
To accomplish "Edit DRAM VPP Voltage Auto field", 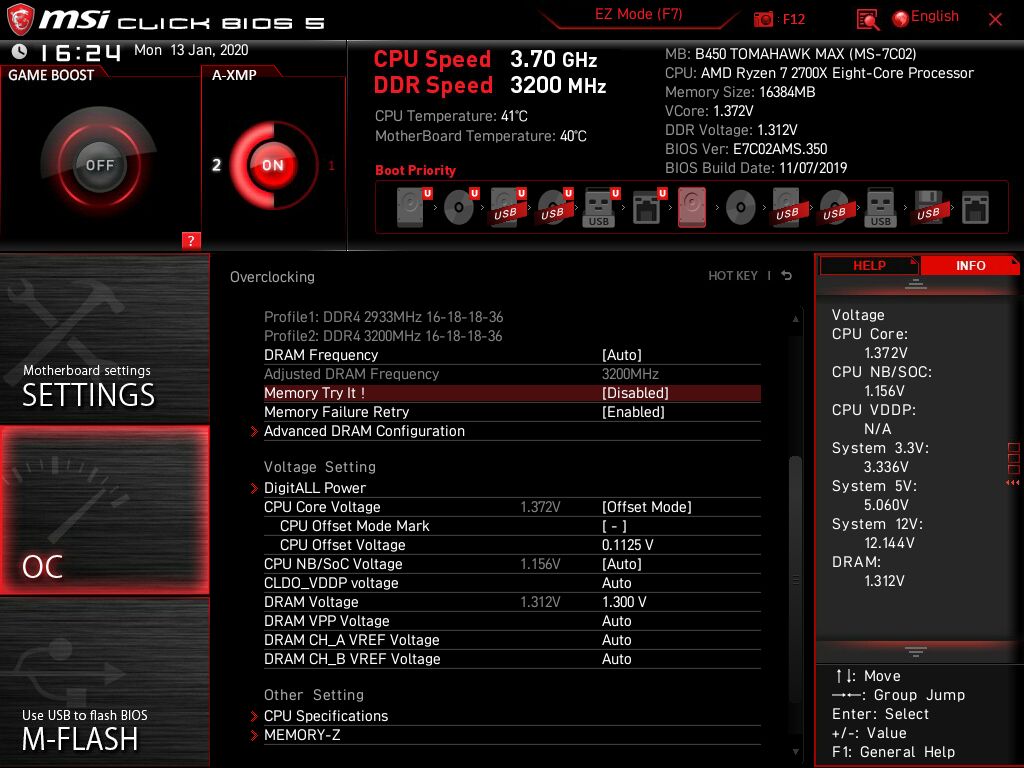I will click(x=616, y=620).
